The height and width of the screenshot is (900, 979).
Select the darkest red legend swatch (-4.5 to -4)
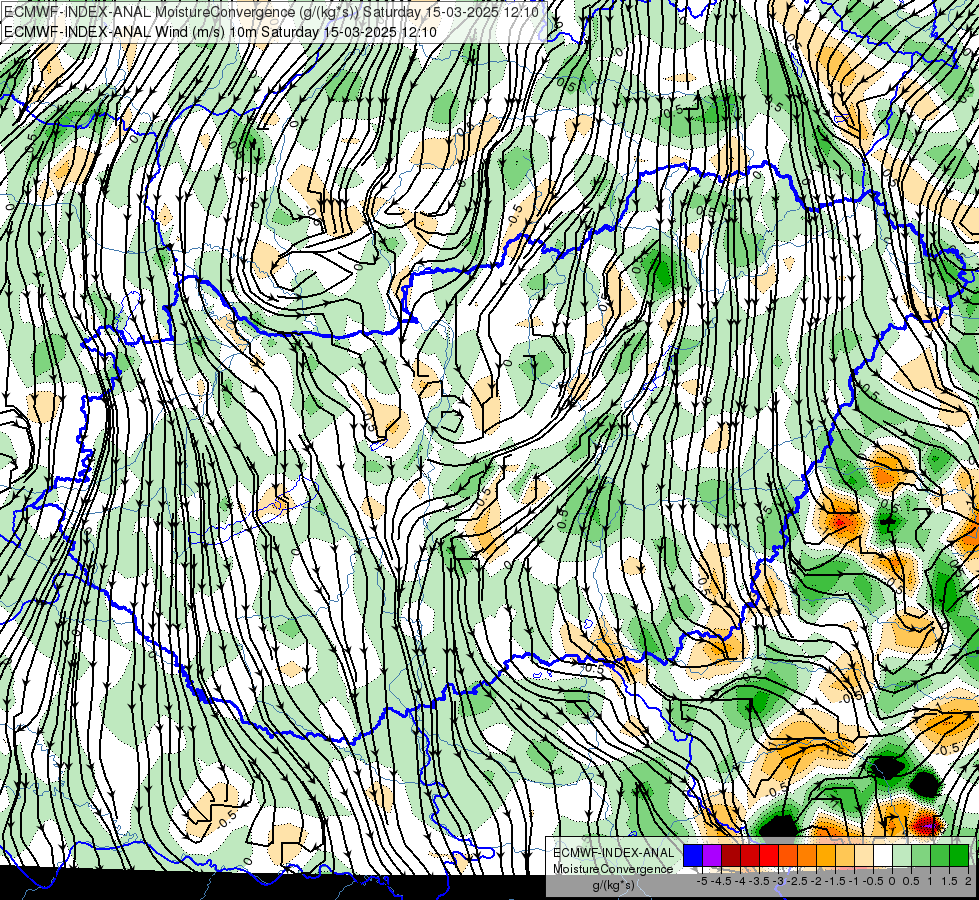click(731, 856)
